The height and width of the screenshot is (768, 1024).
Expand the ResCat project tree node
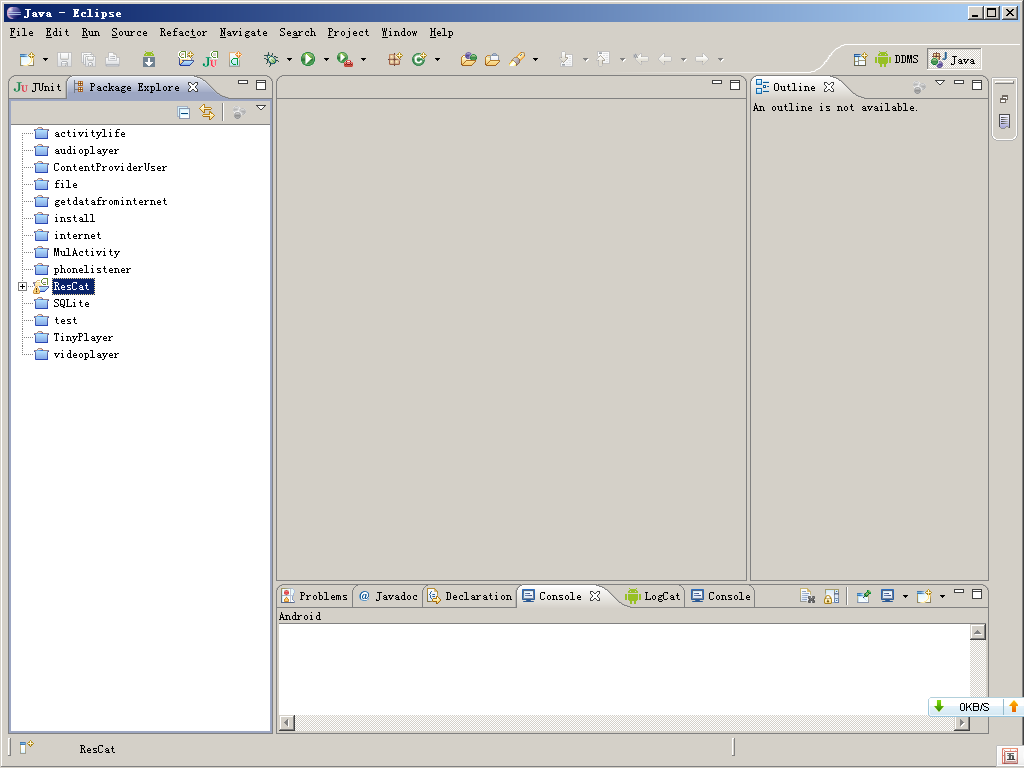[22, 287]
